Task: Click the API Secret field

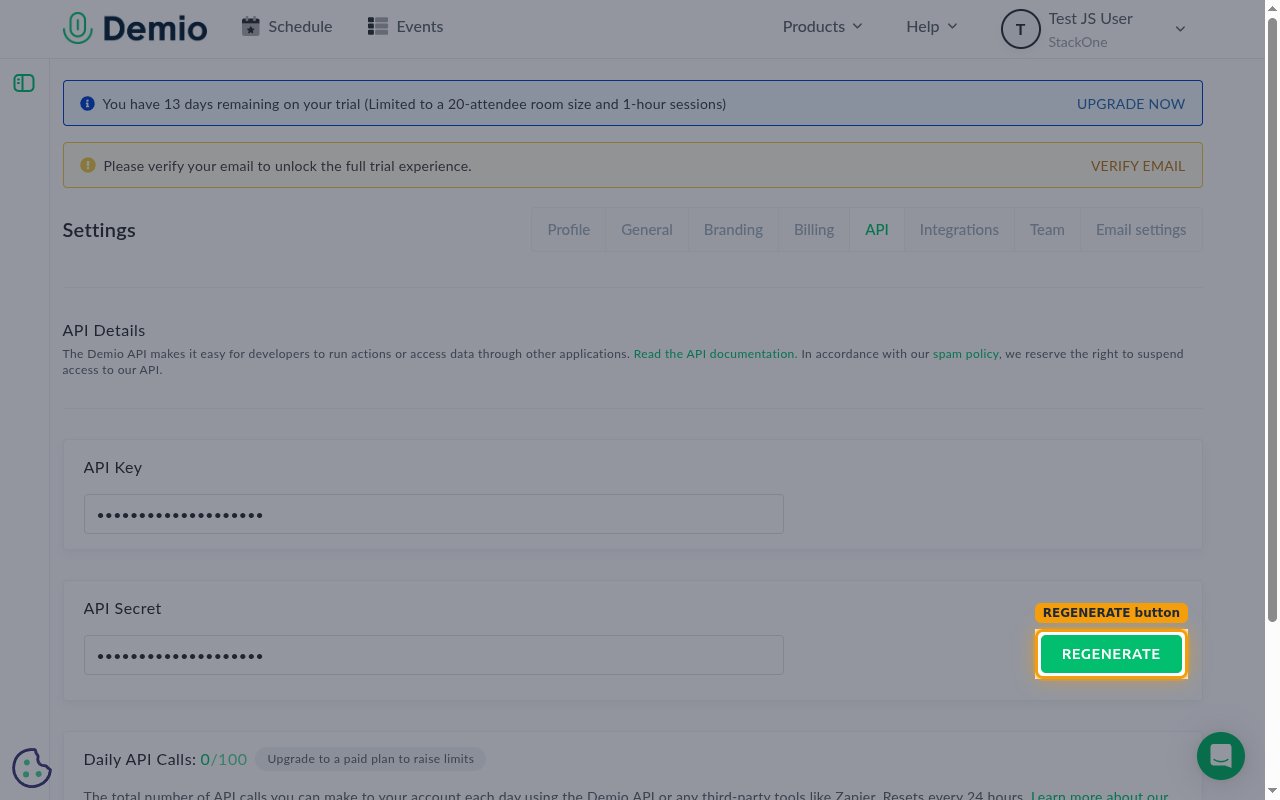Action: tap(433, 655)
